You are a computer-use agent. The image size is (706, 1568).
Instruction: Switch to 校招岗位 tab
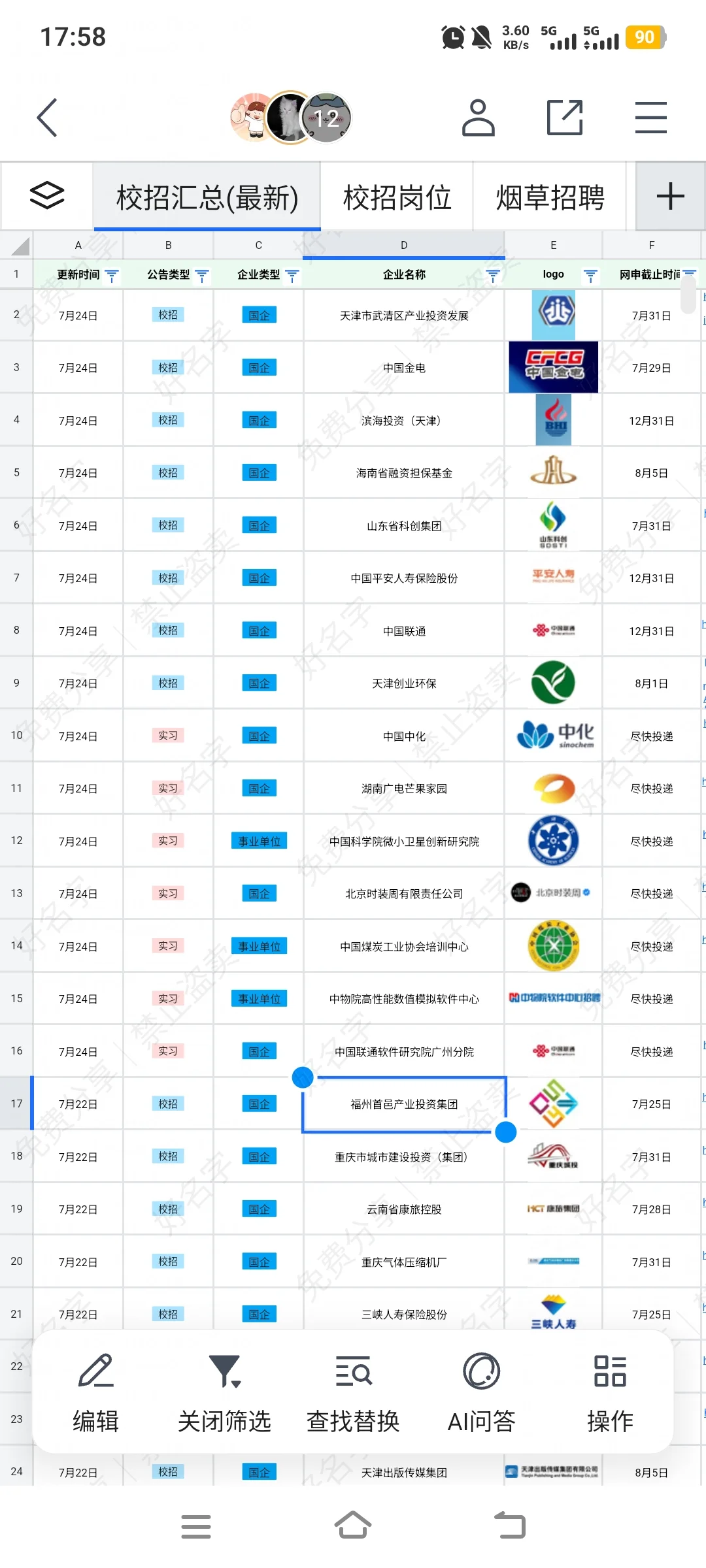(397, 197)
